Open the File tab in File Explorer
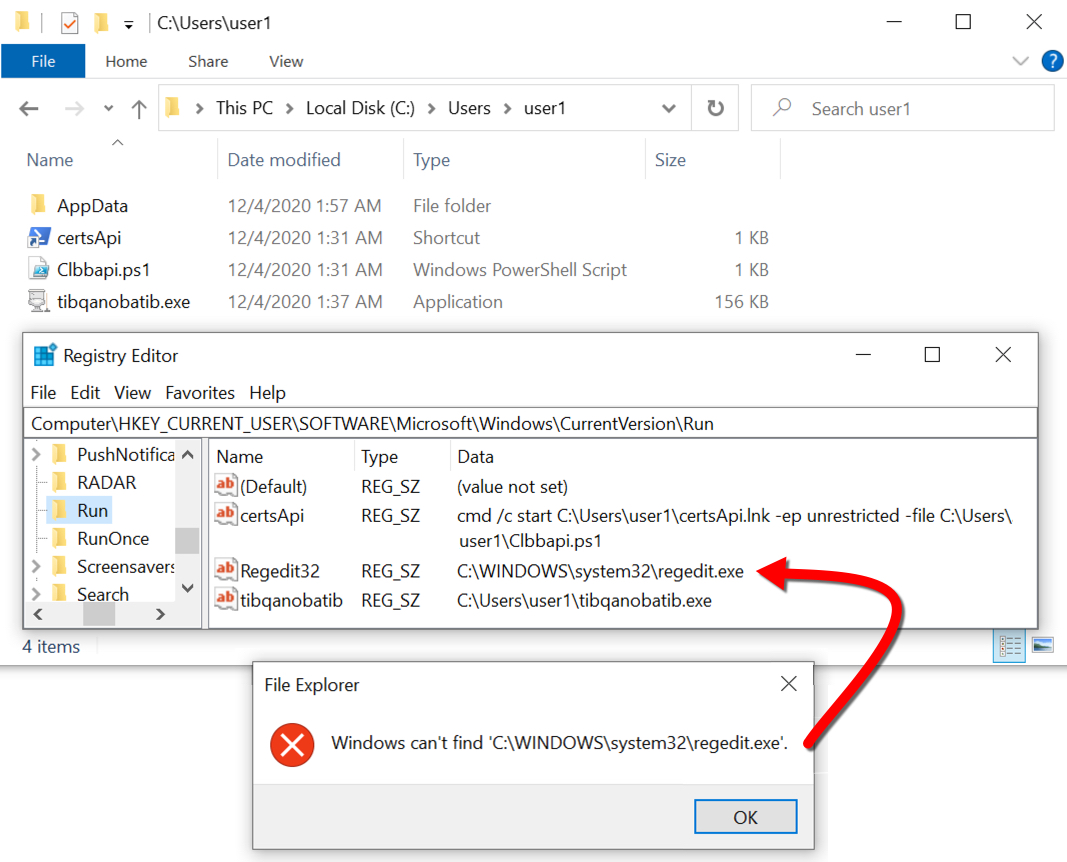 click(43, 61)
